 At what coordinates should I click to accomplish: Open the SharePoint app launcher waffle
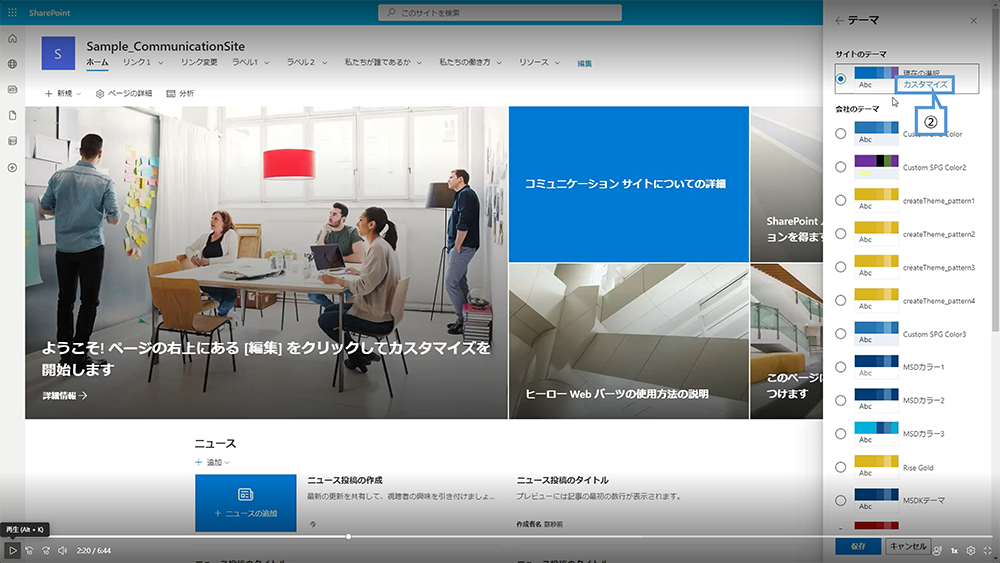tap(12, 13)
